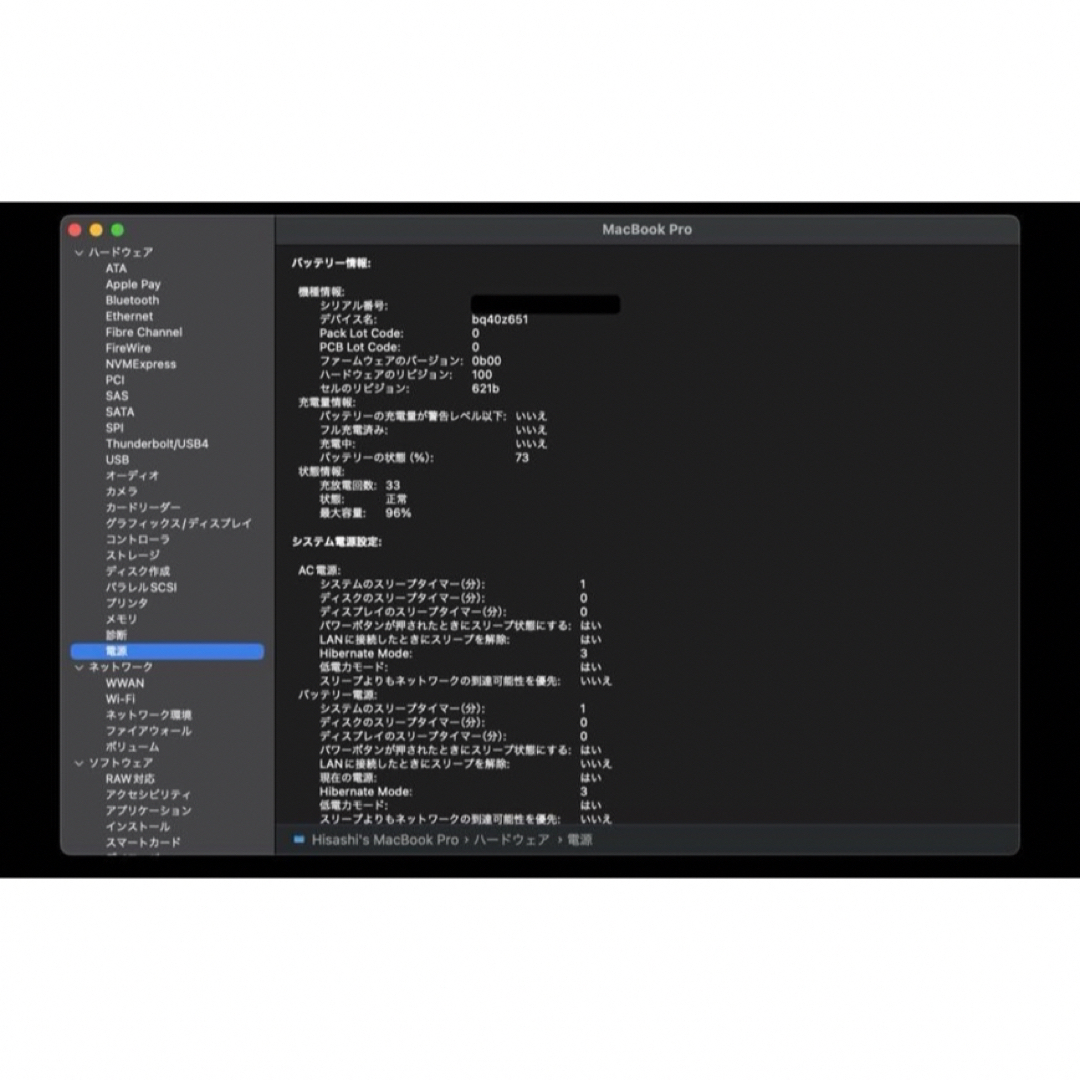Select インストール in the sidebar

click(138, 827)
